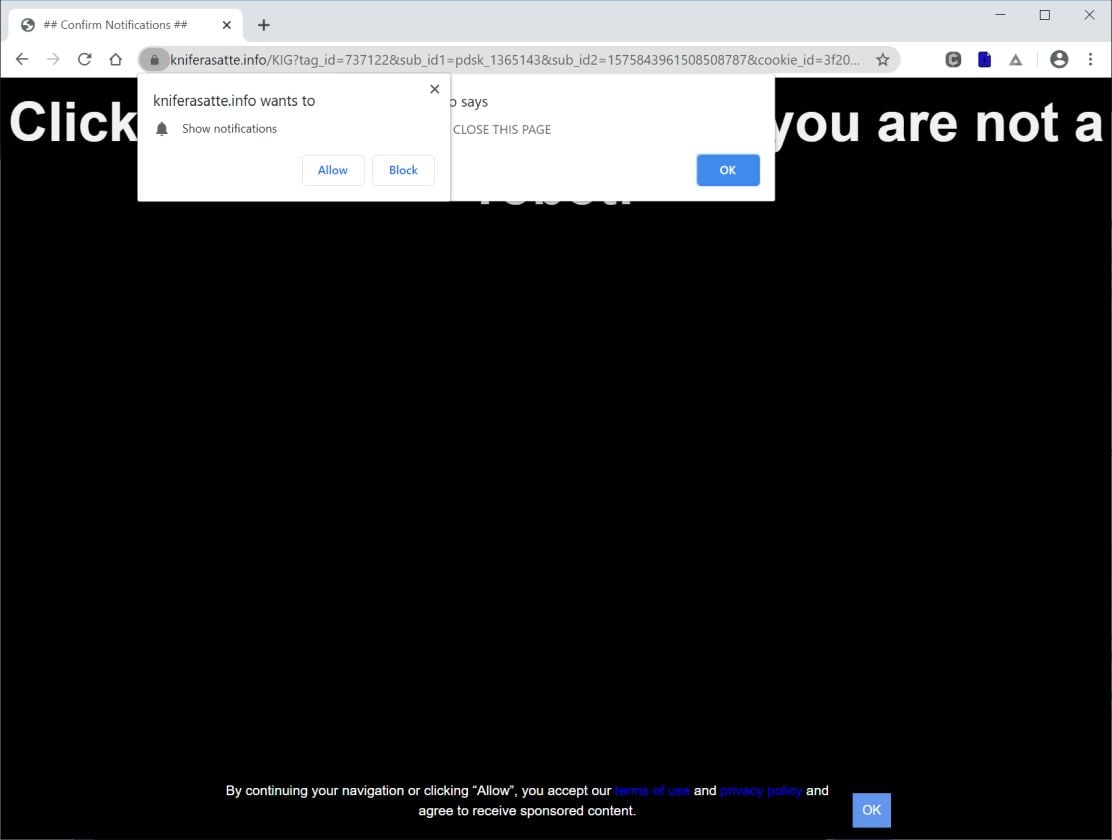The image size is (1112, 840).
Task: Click 'kniferasatte.info wants to' heading
Action: tap(234, 101)
